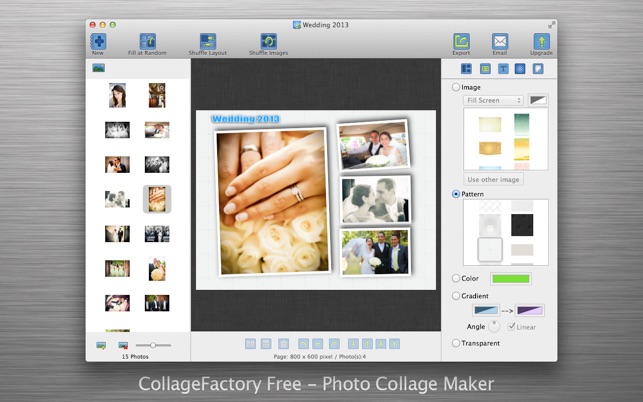The height and width of the screenshot is (402, 643).
Task: Select the highlighted rings-and-roses thumbnail in photo list
Action: pos(157,199)
